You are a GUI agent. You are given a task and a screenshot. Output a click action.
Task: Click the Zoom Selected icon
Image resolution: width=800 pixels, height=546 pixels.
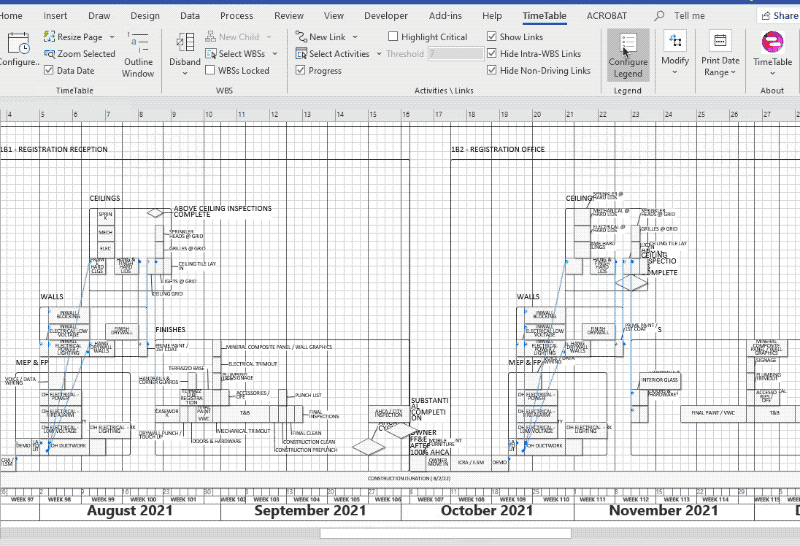49,54
